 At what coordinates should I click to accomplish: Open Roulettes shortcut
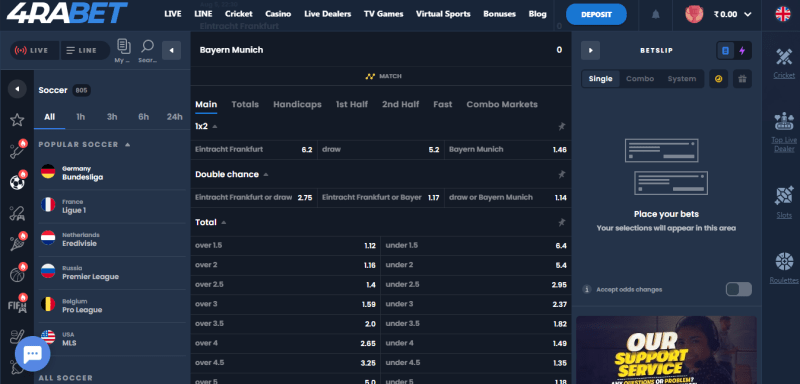(x=784, y=268)
